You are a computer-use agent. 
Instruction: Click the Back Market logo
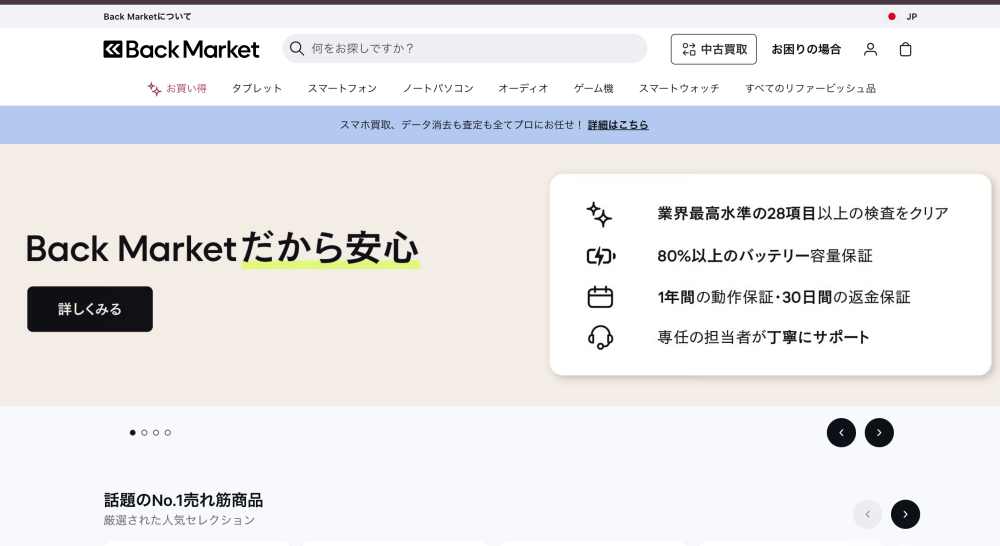(181, 49)
